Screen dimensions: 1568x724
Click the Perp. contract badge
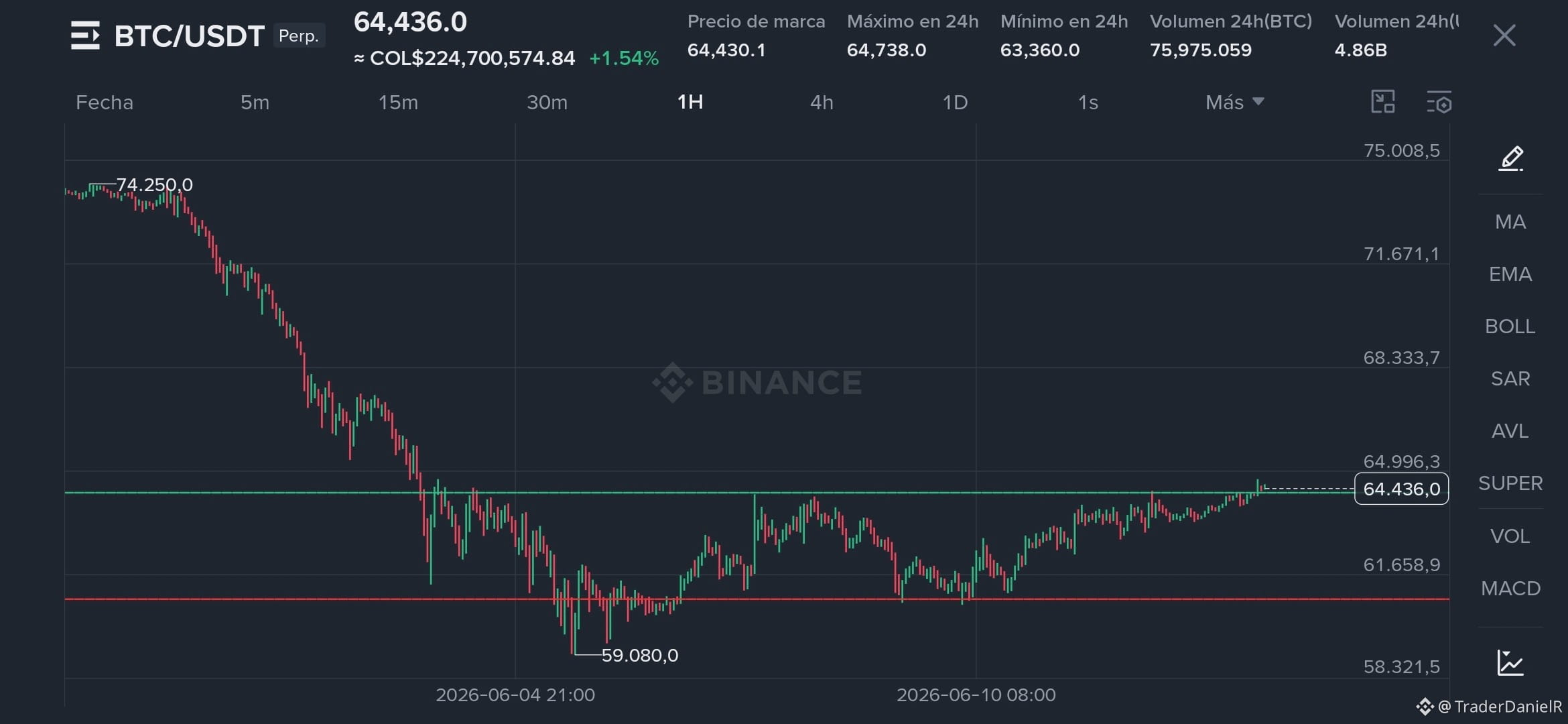(299, 36)
